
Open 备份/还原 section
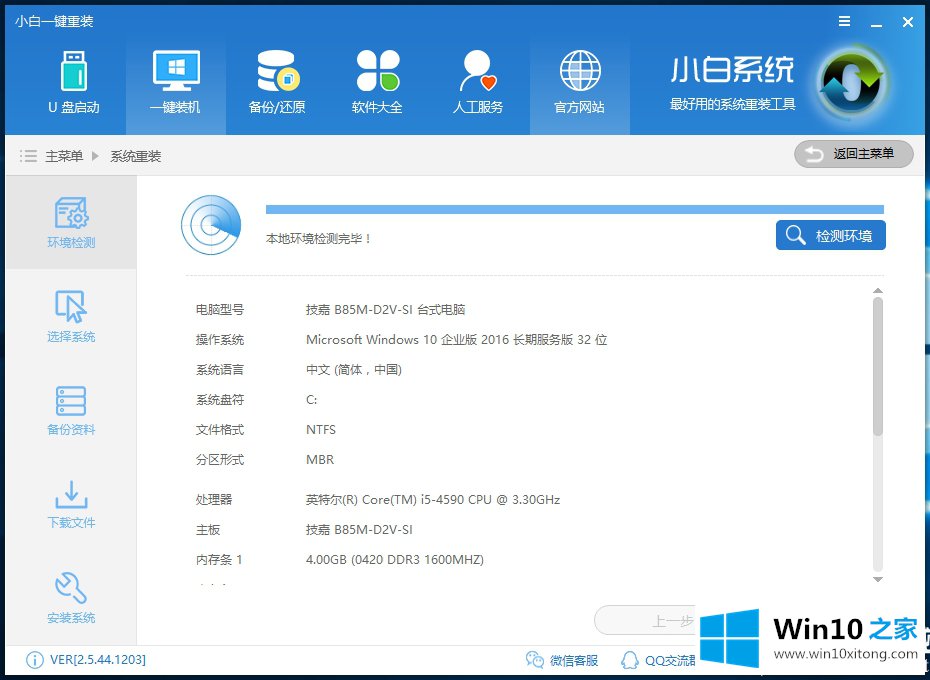[x=277, y=82]
